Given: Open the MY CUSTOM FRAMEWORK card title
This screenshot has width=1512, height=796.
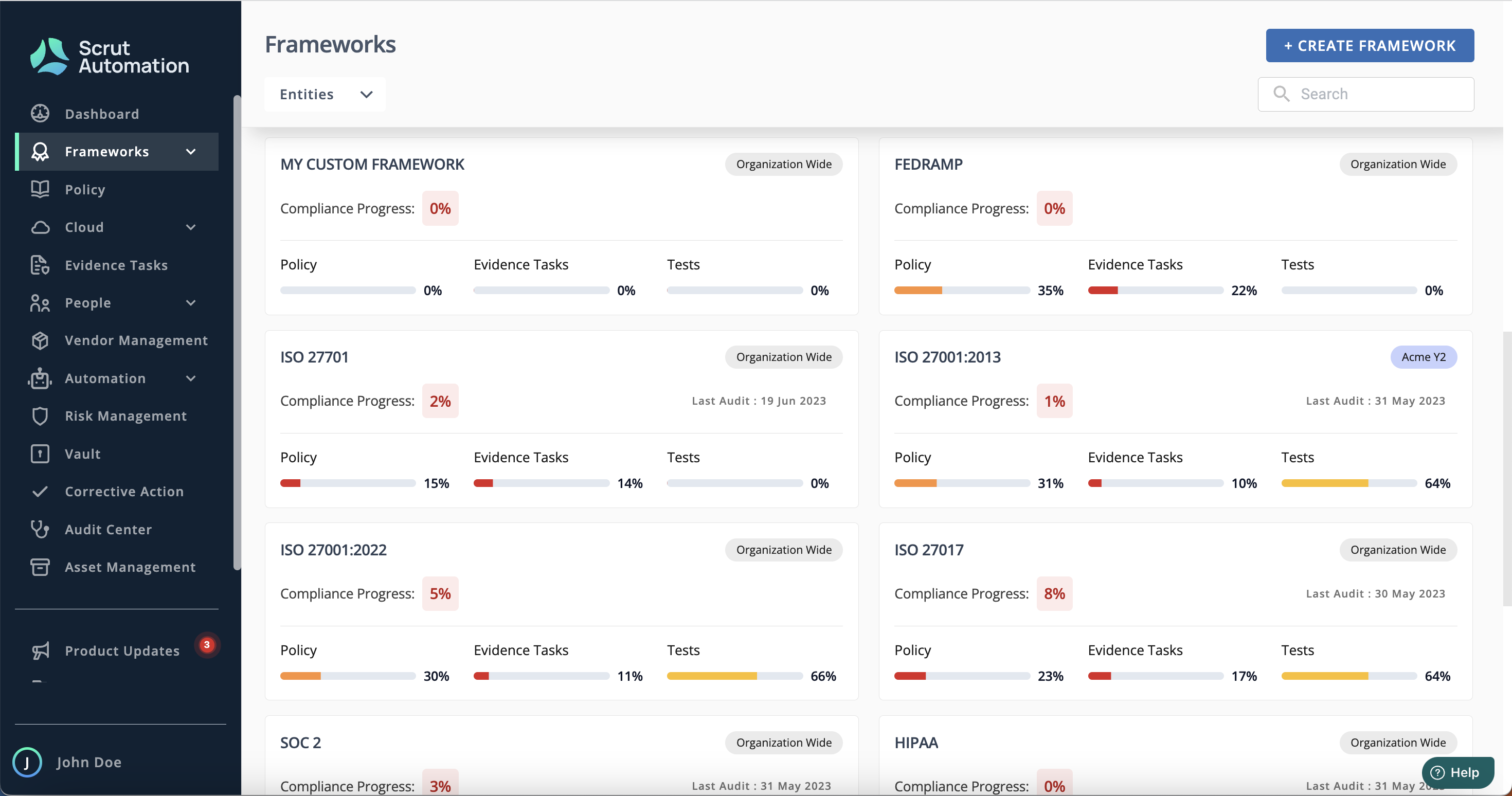Looking at the screenshot, I should [x=372, y=165].
